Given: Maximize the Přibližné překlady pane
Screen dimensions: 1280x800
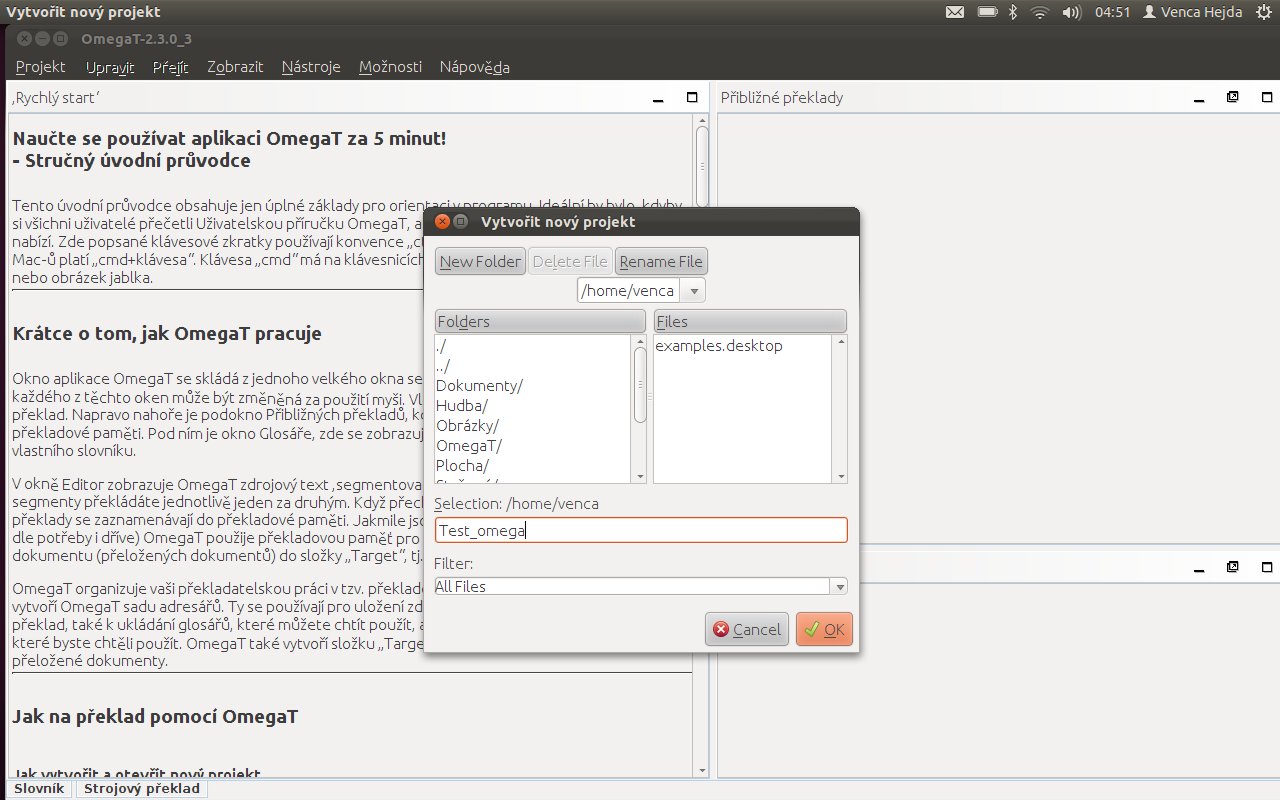Looking at the screenshot, I should pos(1266,97).
